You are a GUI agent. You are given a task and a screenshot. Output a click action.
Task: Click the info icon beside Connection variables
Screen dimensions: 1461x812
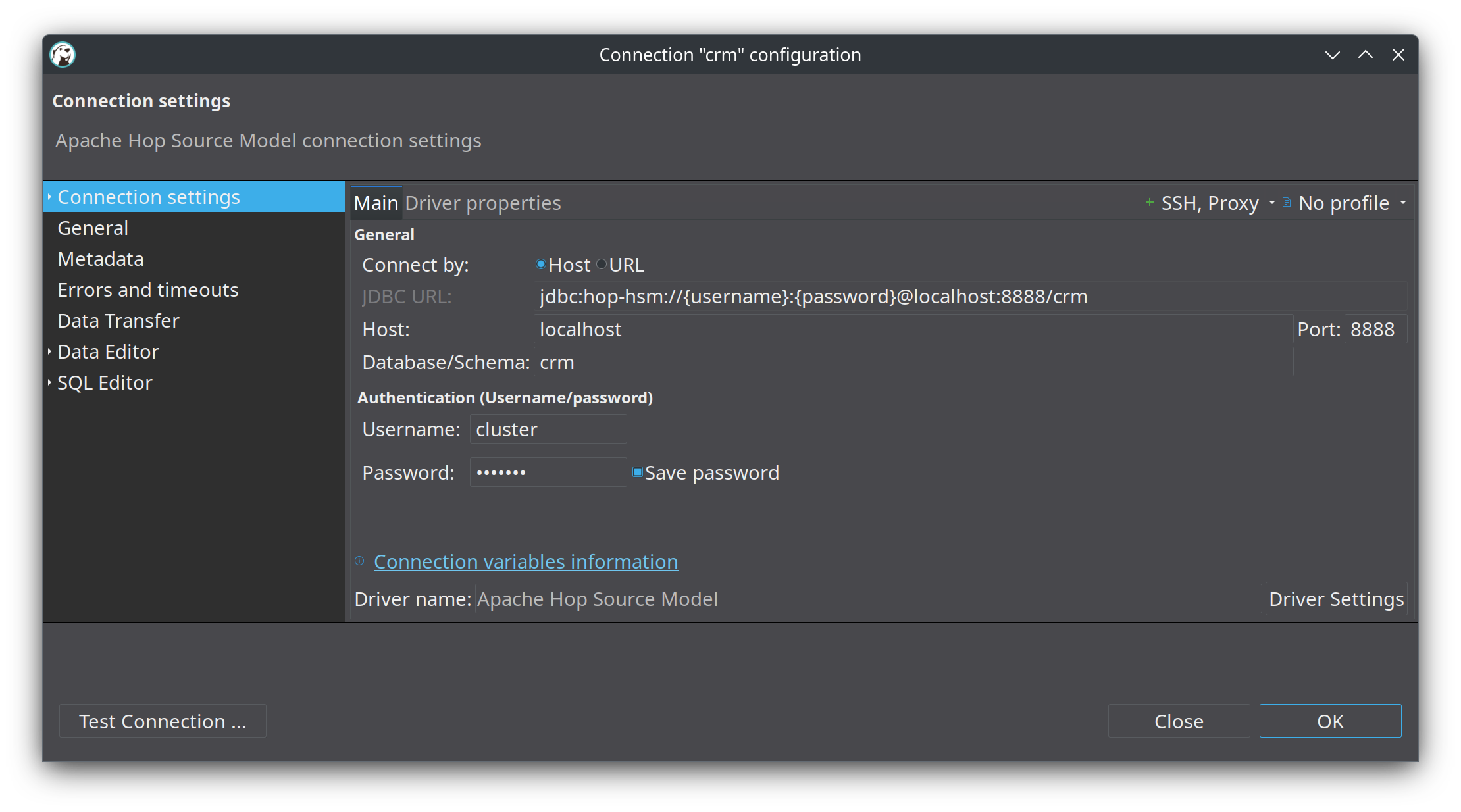pyautogui.click(x=359, y=561)
